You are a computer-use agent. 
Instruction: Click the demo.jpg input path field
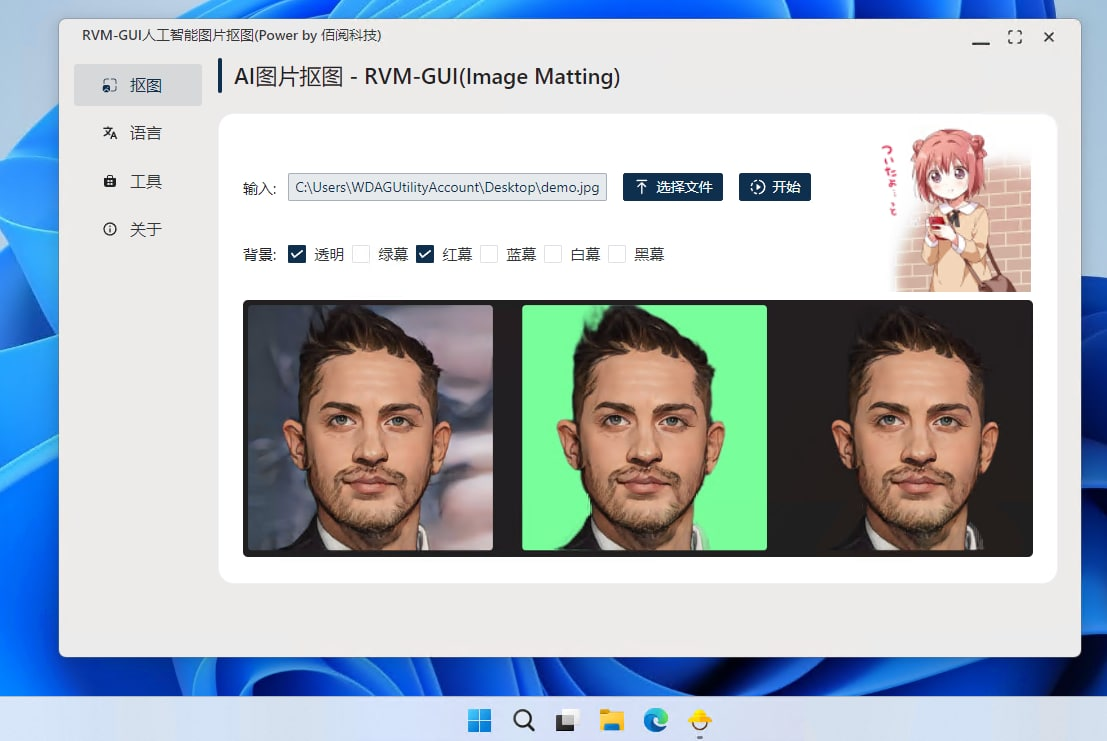coord(448,186)
